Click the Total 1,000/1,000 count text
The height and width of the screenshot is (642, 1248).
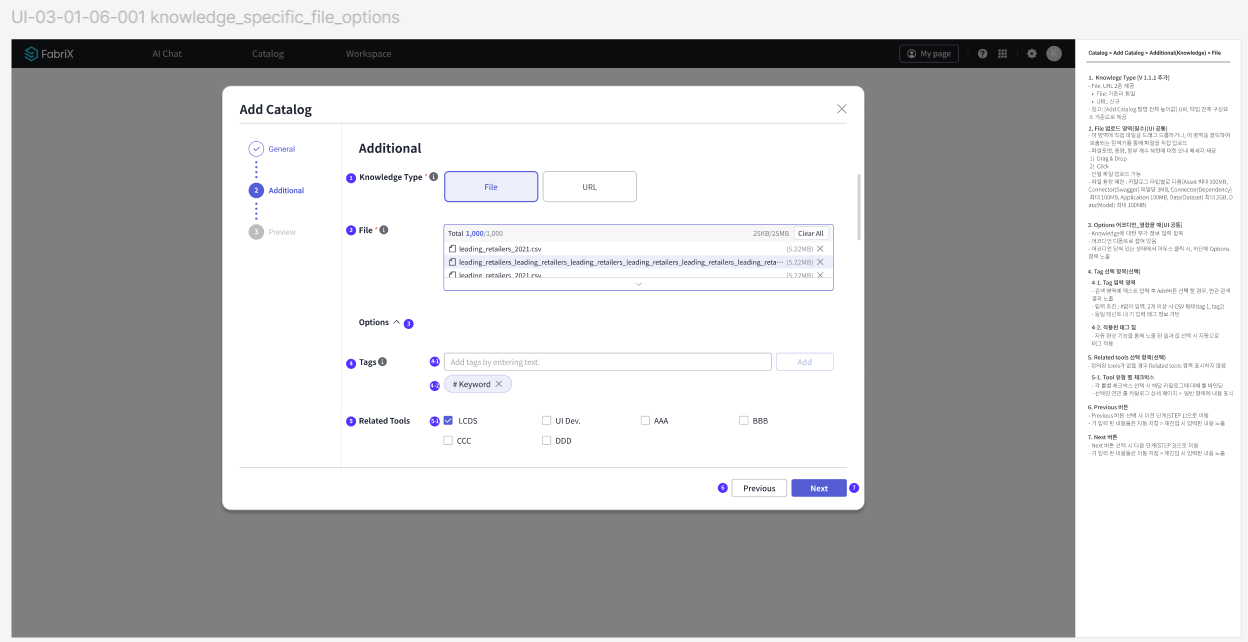click(x=475, y=233)
